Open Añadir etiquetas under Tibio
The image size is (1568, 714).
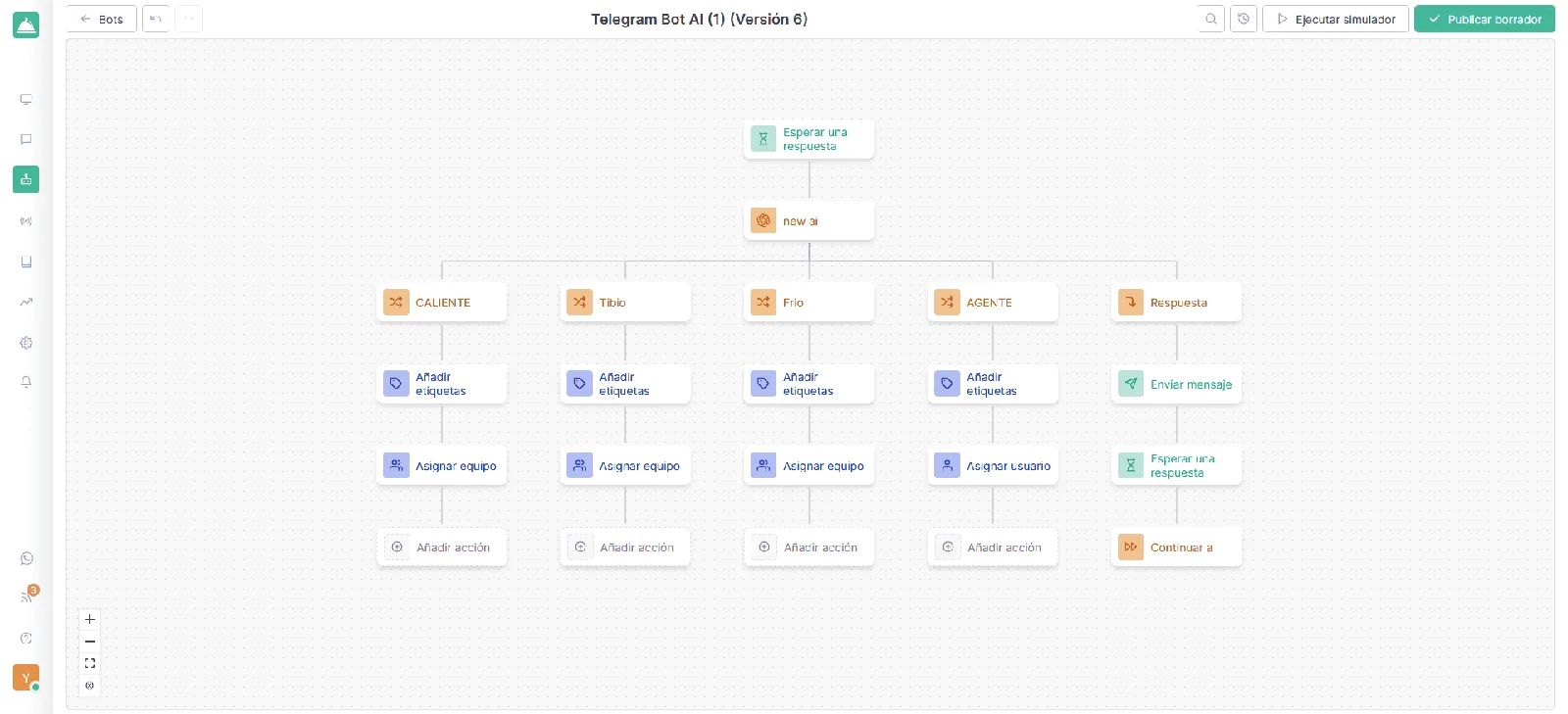coord(625,384)
